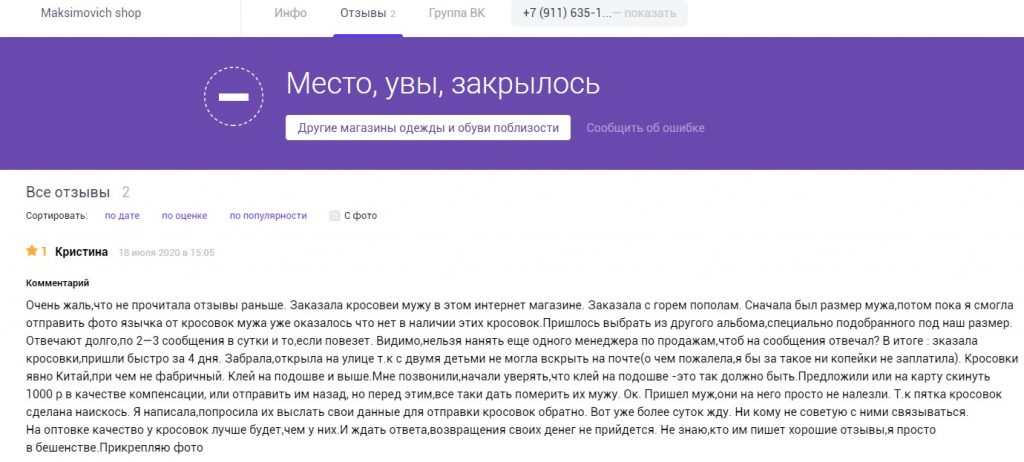
Task: Toggle the 'С фото' checkbox
Action: (335, 216)
